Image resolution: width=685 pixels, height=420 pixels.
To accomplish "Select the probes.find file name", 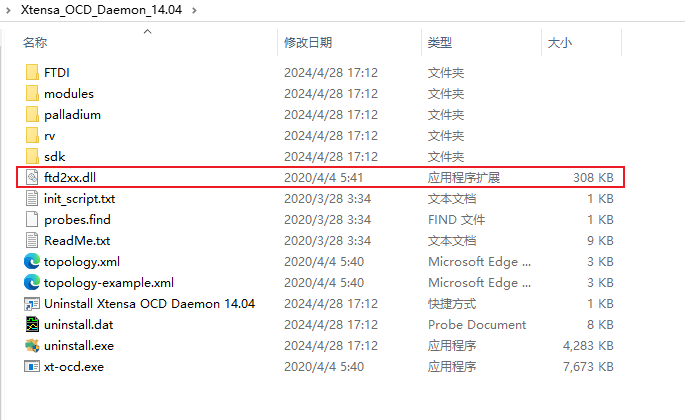I will point(77,219).
